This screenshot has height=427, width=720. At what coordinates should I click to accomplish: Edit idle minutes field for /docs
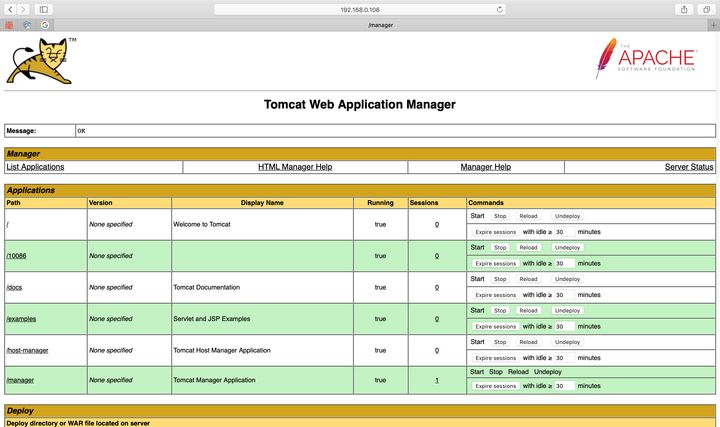[x=564, y=295]
